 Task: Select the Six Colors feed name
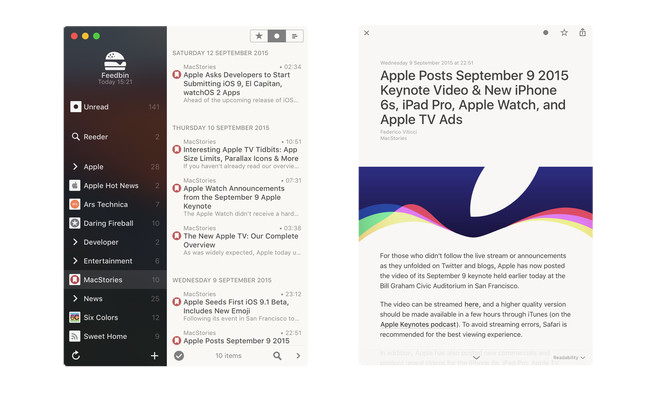click(101, 318)
